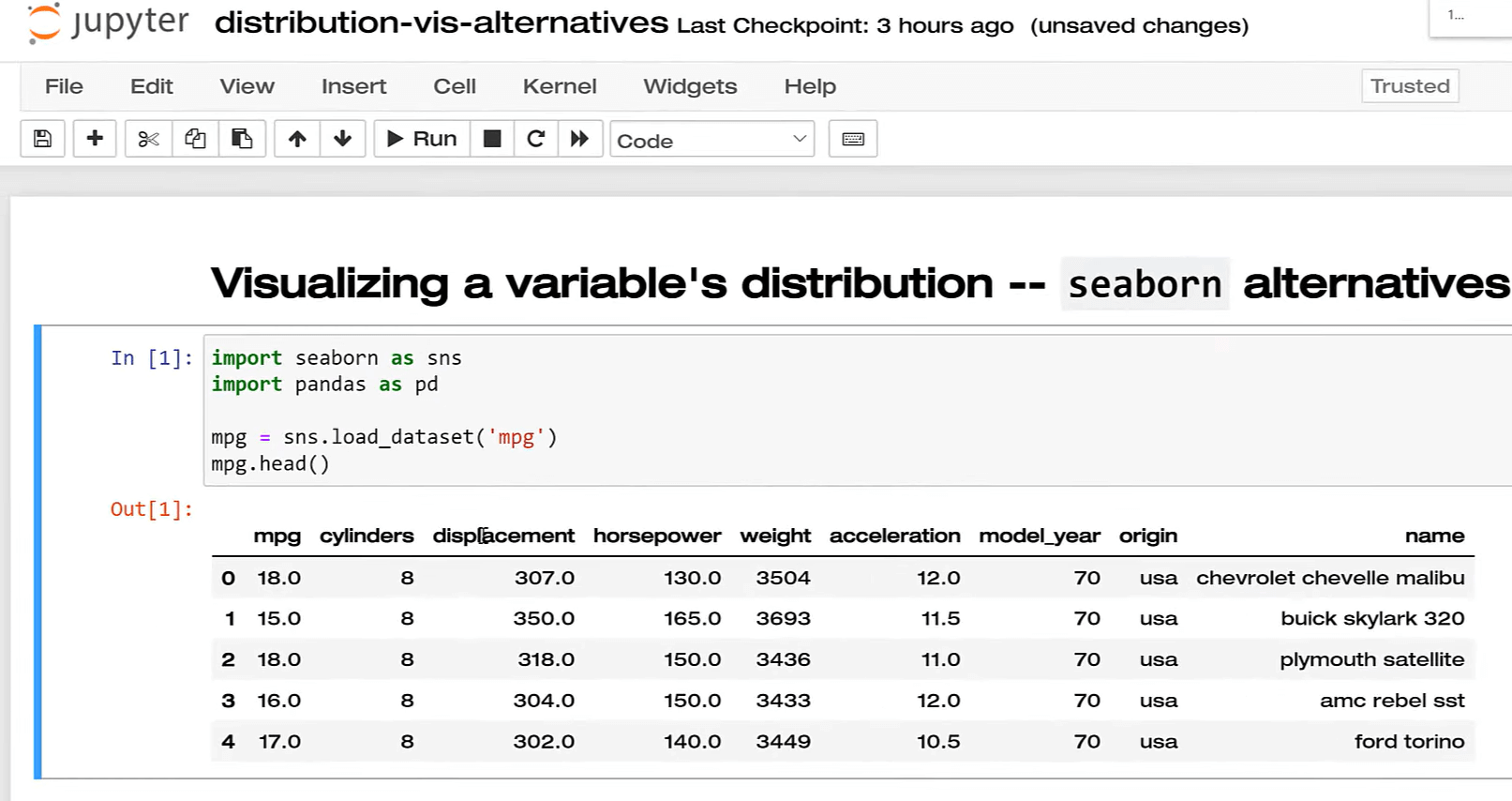Click acceleration value 10.5
Screen dimensions: 1512x801
pos(938,741)
